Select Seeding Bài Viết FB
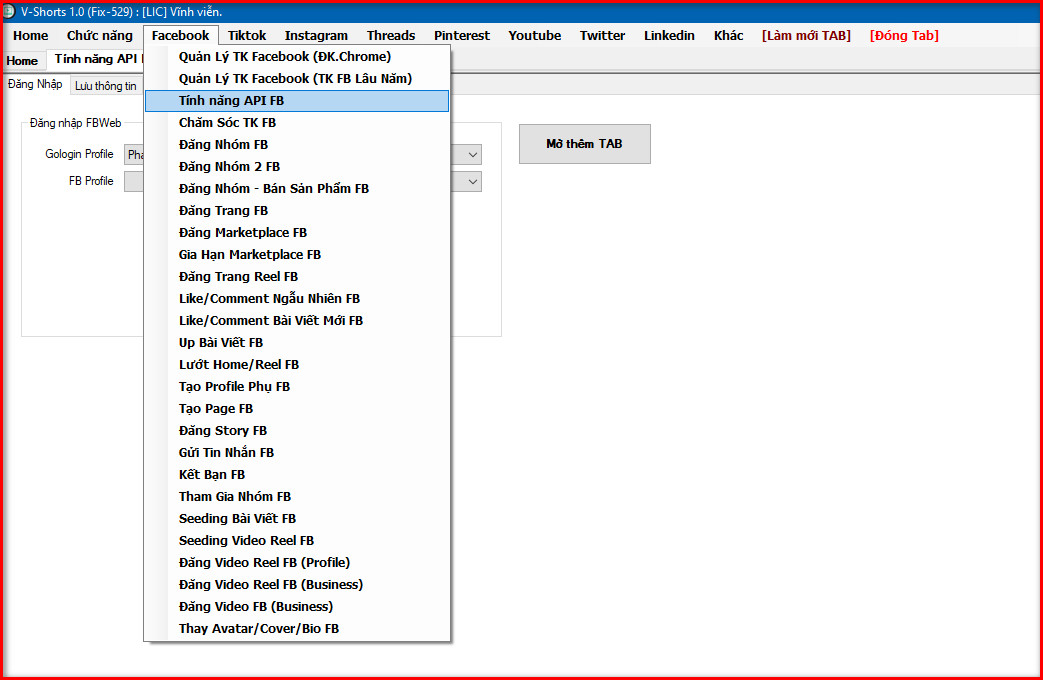This screenshot has width=1043, height=680. click(297, 518)
